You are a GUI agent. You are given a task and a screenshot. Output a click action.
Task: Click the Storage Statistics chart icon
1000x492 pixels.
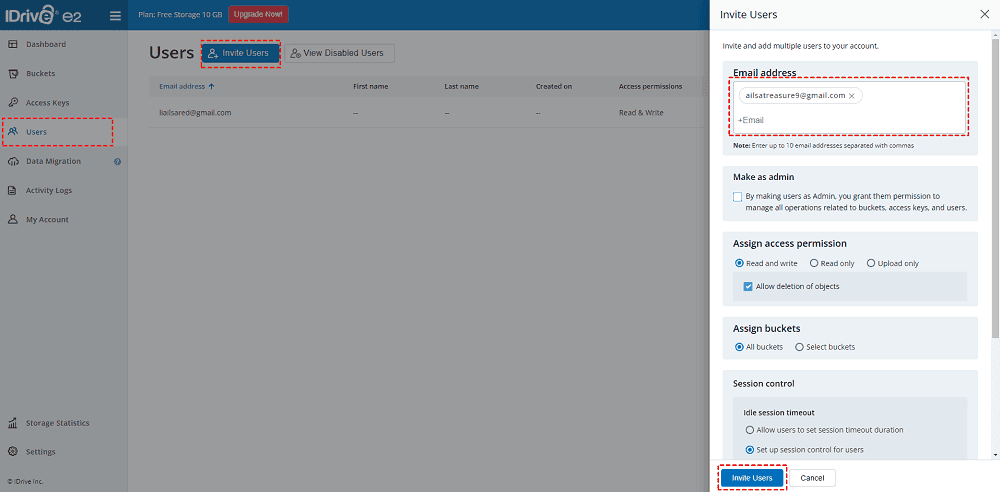(x=13, y=423)
